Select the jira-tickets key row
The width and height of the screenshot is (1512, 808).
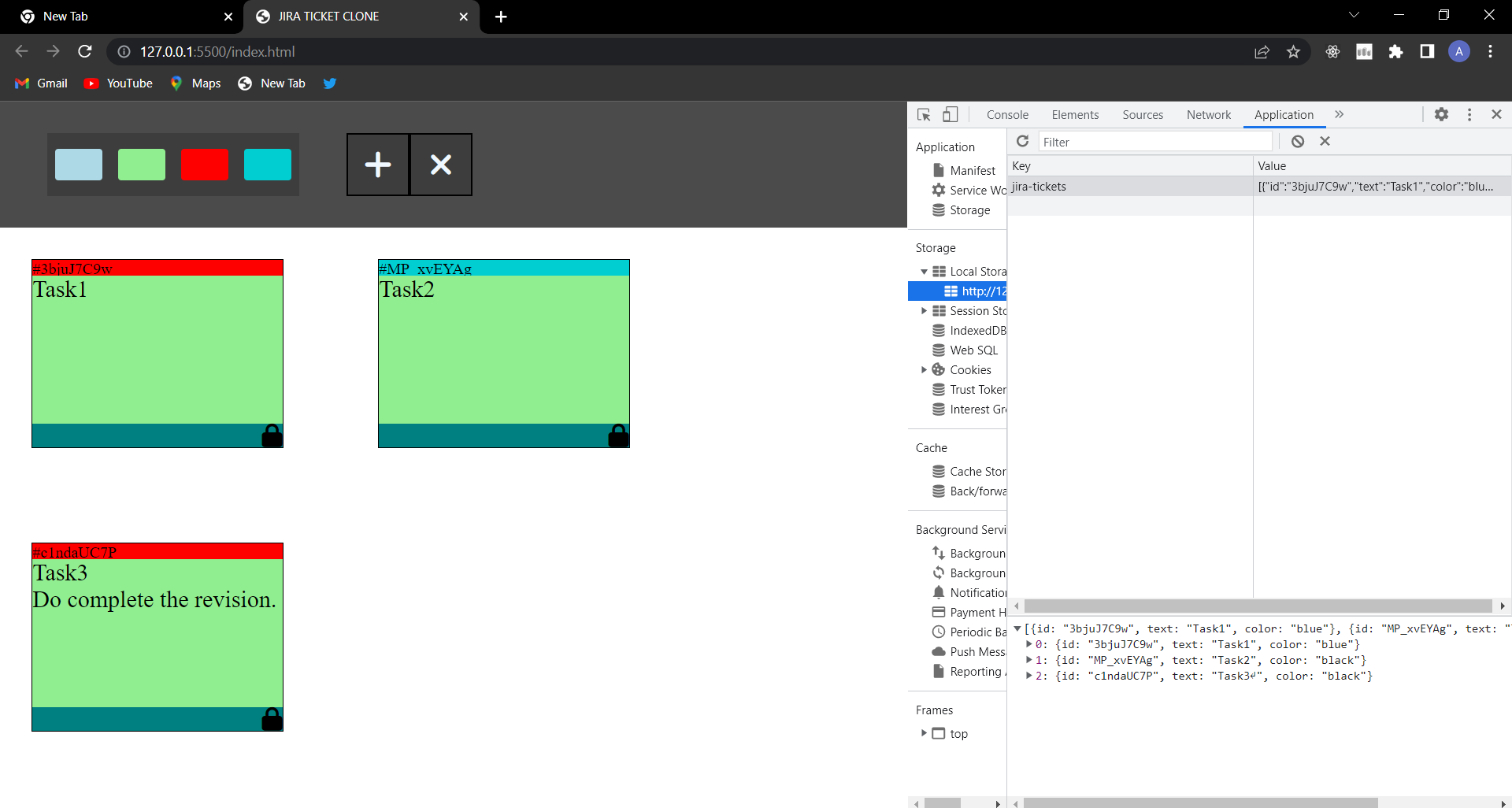(x=1259, y=187)
